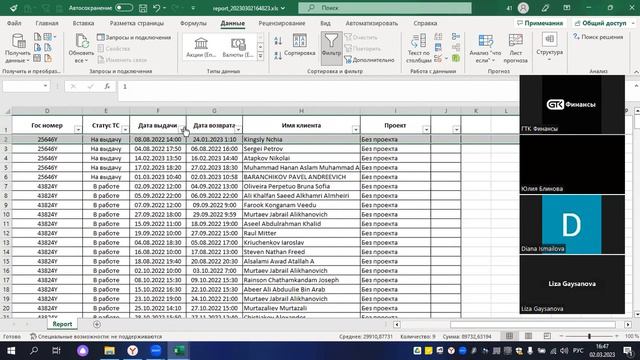Viewport: 640px width, 360px height.
Task: Sort descending Z to A
Action: [278, 56]
